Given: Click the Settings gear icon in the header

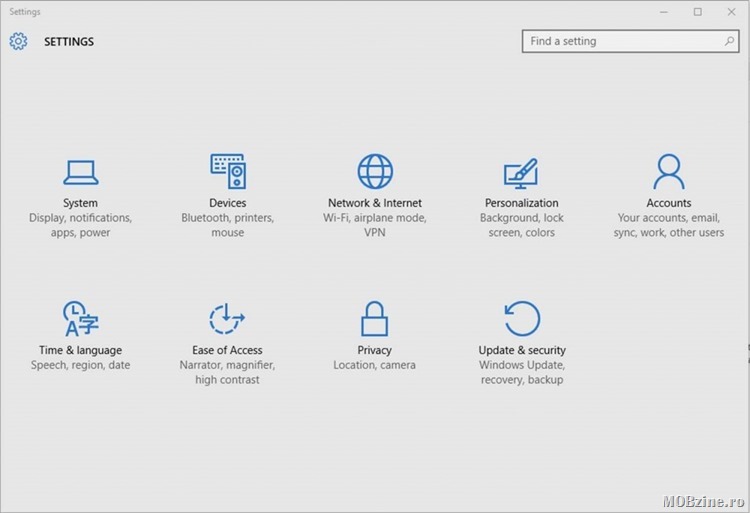Looking at the screenshot, I should [x=18, y=41].
